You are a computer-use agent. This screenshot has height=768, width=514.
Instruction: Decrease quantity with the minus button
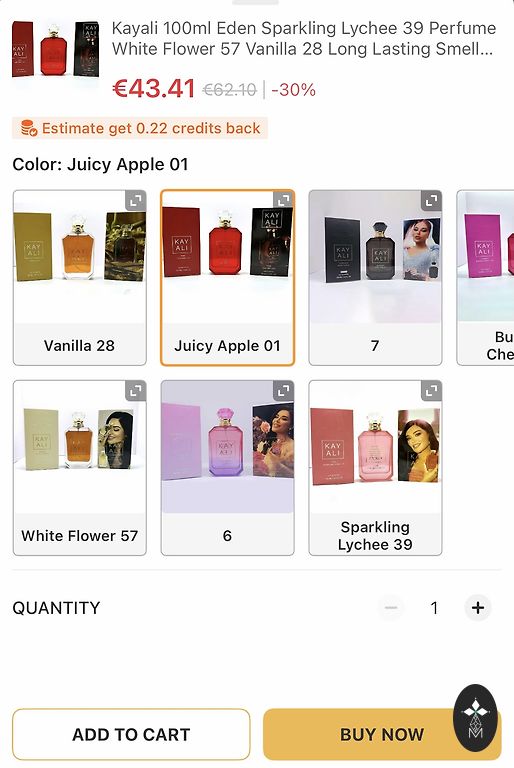391,608
